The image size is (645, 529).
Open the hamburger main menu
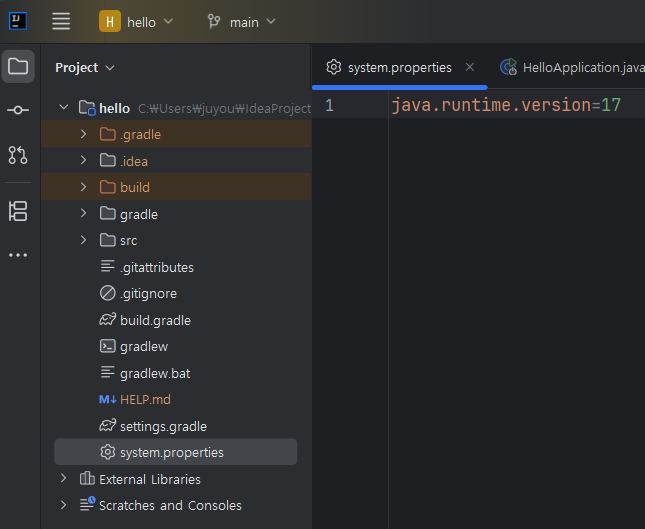coord(61,21)
